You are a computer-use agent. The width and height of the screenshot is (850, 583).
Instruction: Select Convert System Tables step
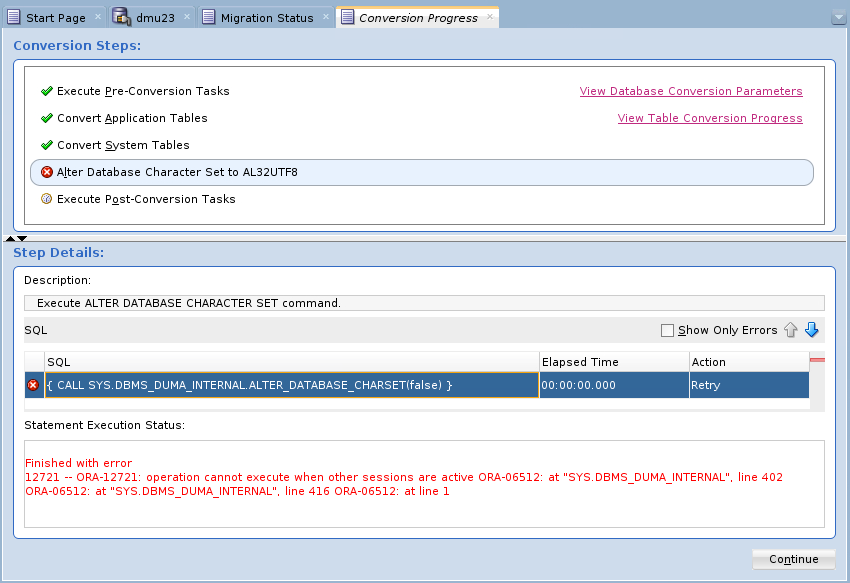(x=123, y=145)
